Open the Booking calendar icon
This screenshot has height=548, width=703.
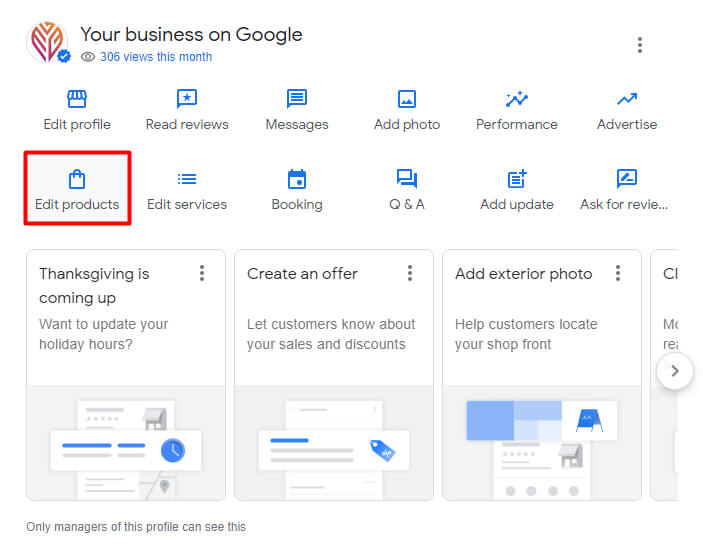[x=297, y=179]
